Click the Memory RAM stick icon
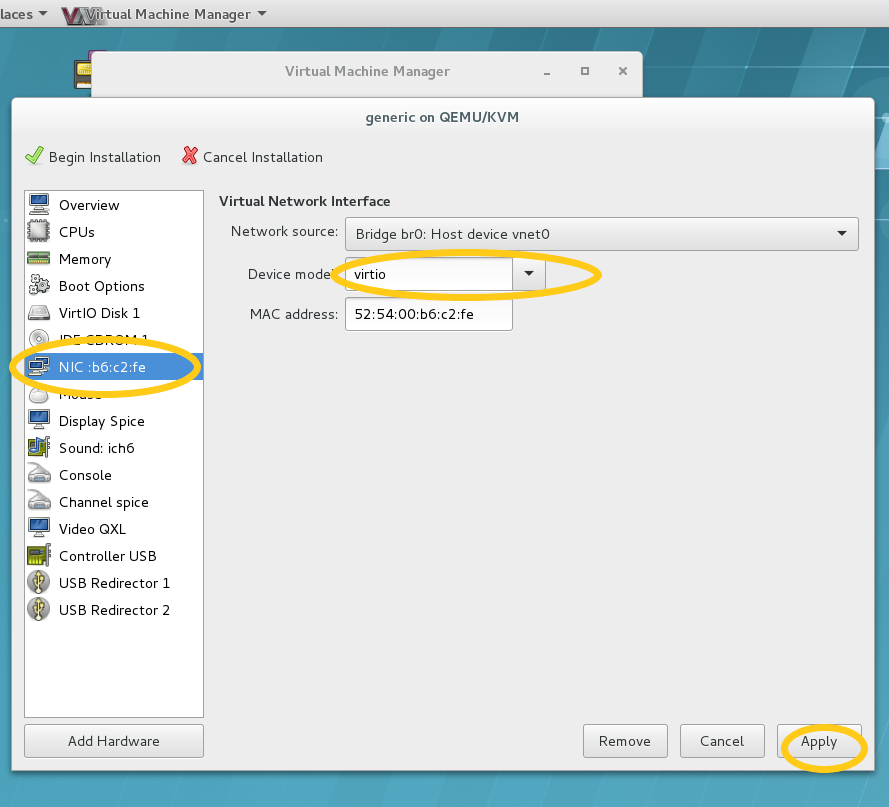The image size is (889, 807). (x=39, y=259)
